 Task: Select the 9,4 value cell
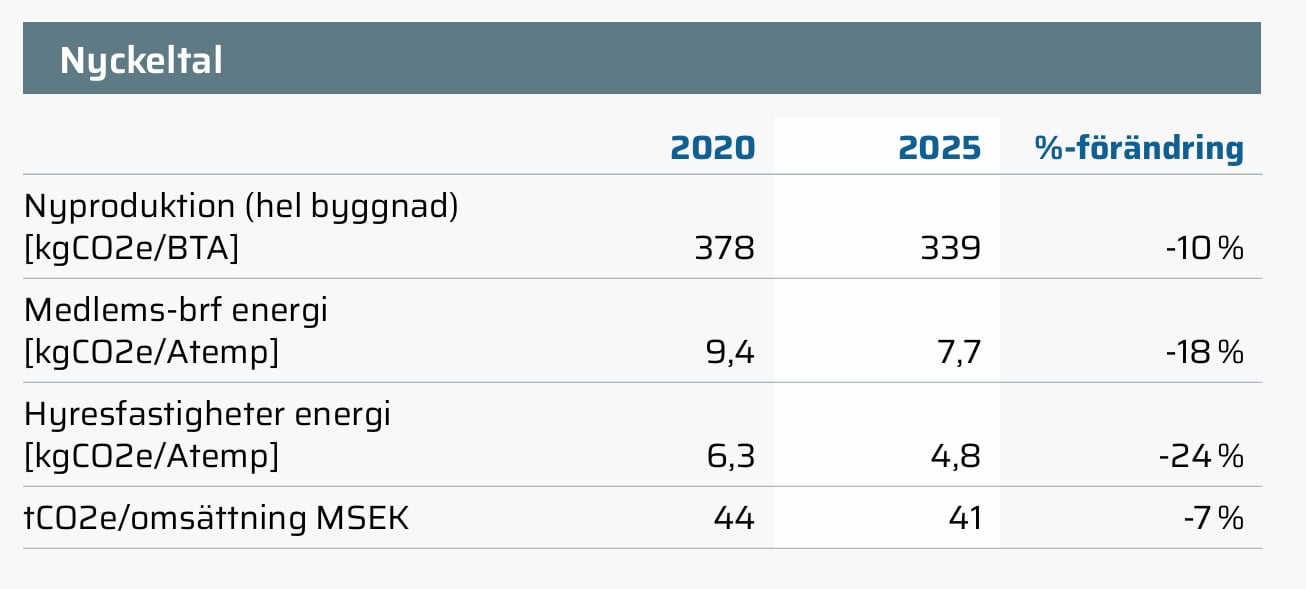(x=729, y=352)
